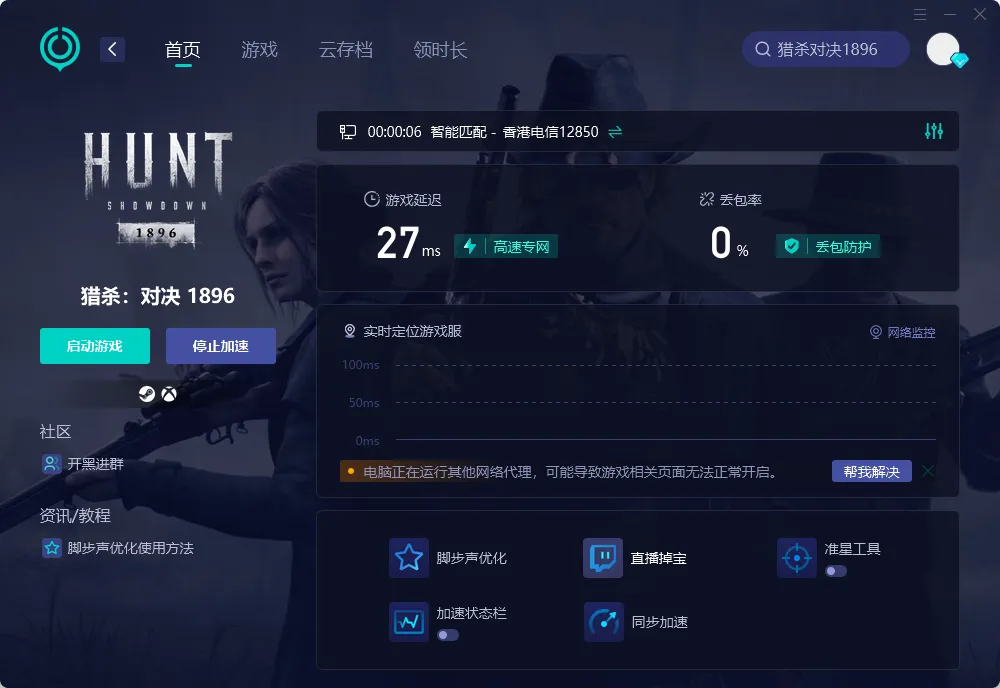Viewport: 1000px width, 688px height.
Task: Click the 开黑进群 people icon
Action: pos(51,464)
